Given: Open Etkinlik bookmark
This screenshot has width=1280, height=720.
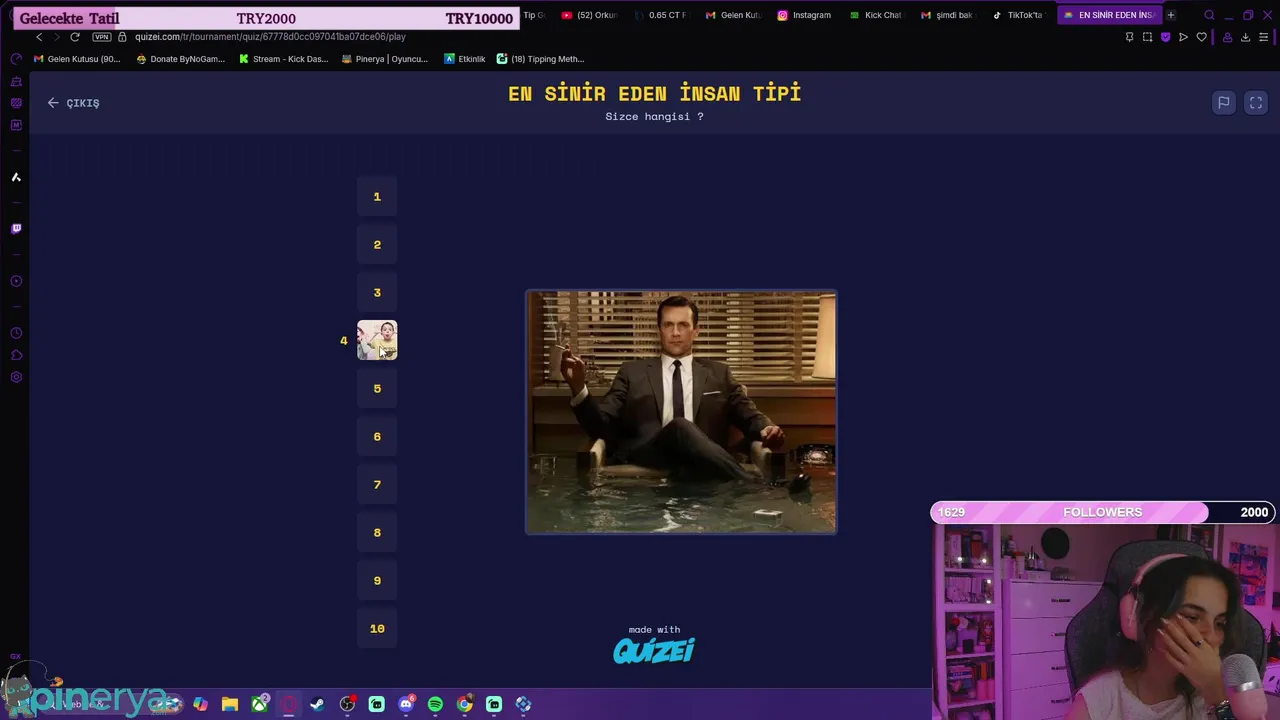Looking at the screenshot, I should [x=465, y=59].
